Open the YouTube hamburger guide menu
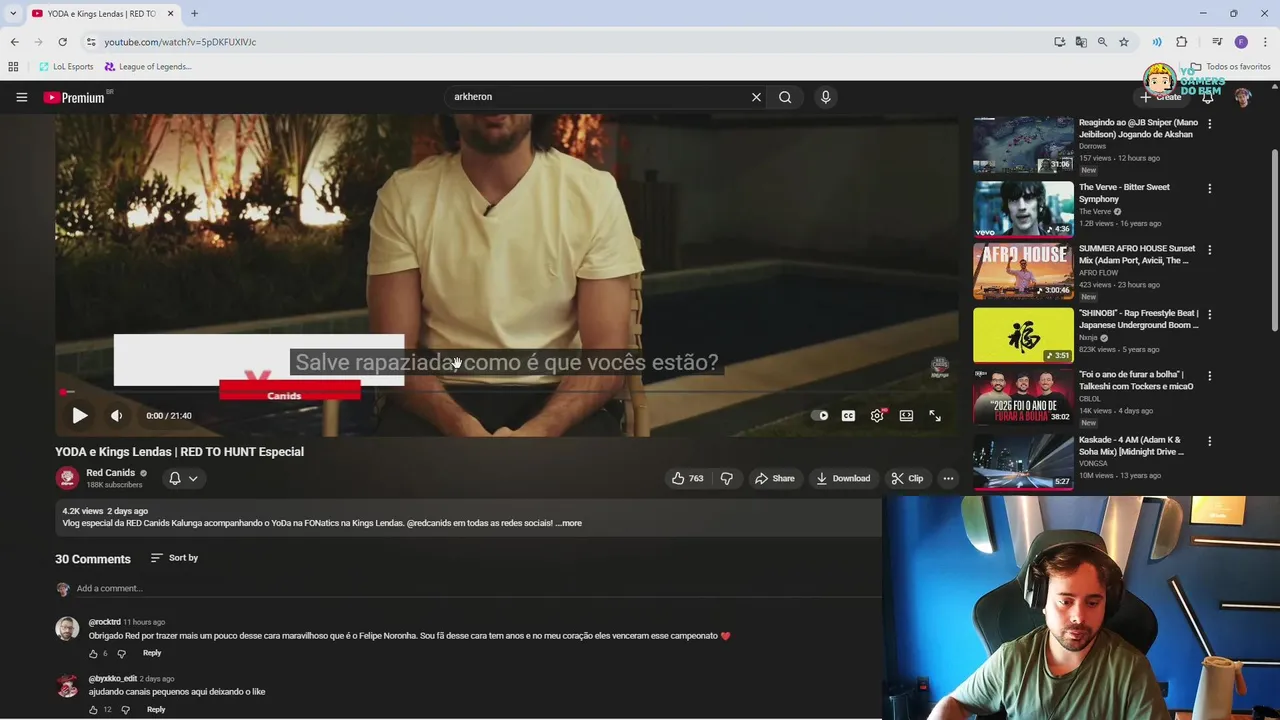The image size is (1280, 720). 21,97
